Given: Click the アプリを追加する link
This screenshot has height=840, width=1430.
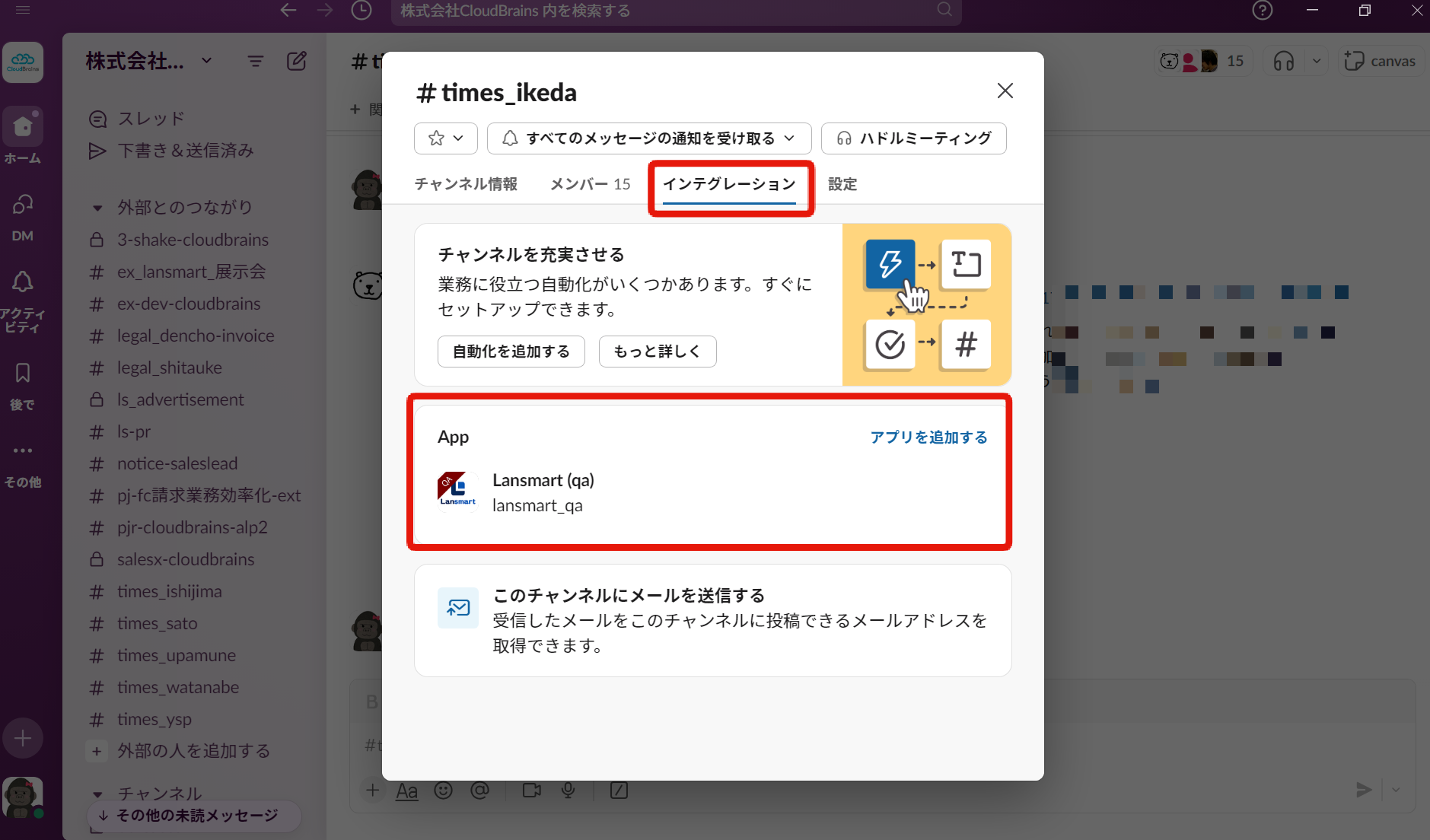Looking at the screenshot, I should click(x=928, y=437).
